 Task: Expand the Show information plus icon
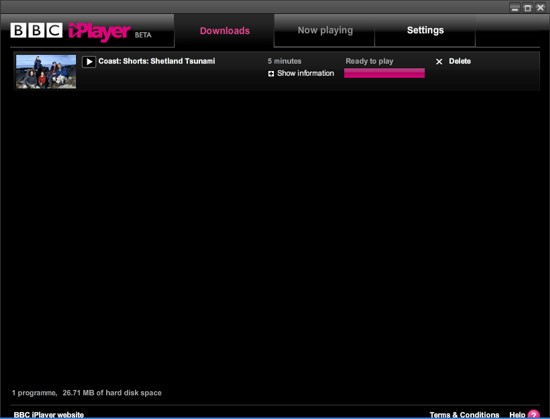click(271, 74)
